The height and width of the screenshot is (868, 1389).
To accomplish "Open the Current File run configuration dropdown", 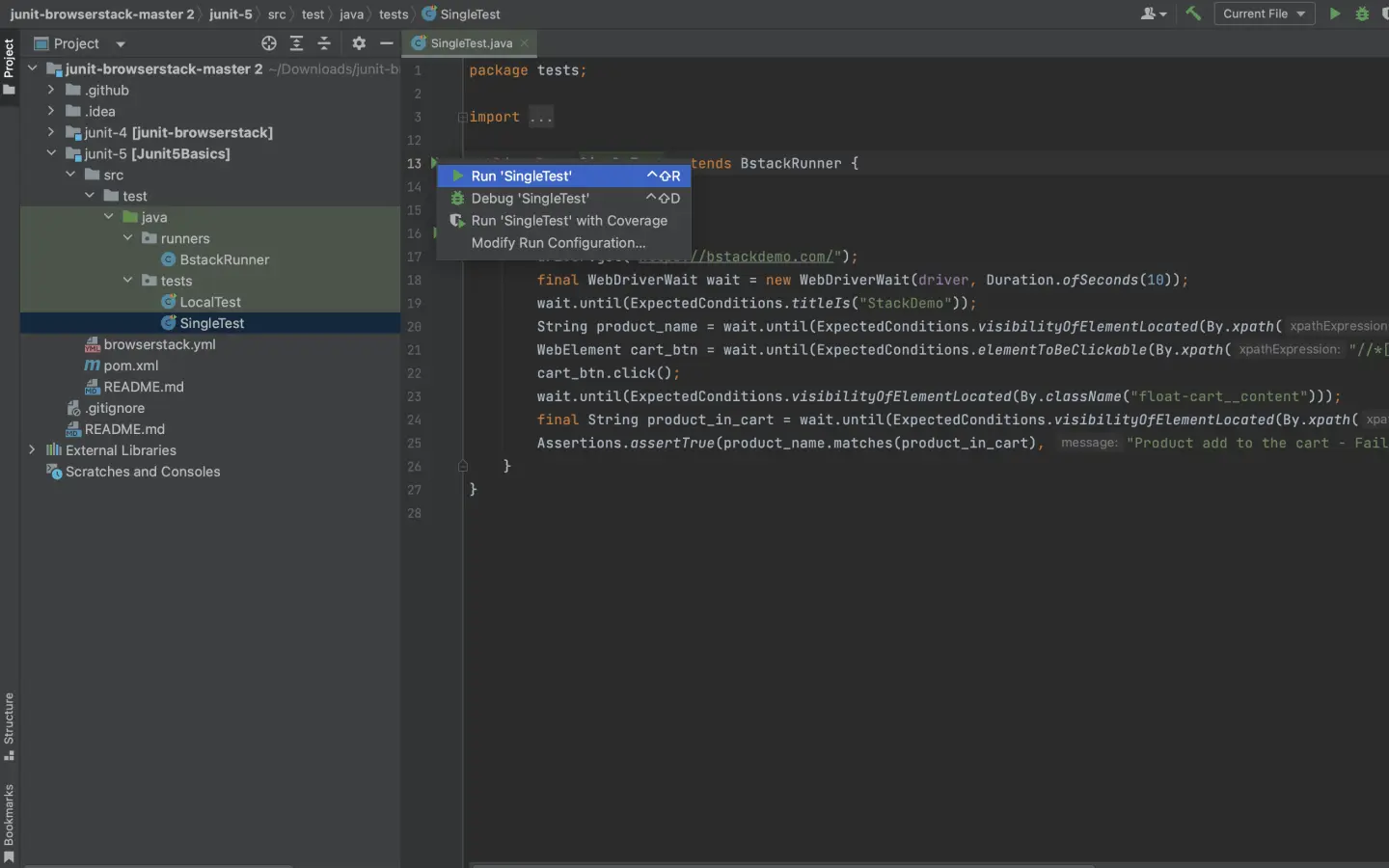I will point(1264,14).
